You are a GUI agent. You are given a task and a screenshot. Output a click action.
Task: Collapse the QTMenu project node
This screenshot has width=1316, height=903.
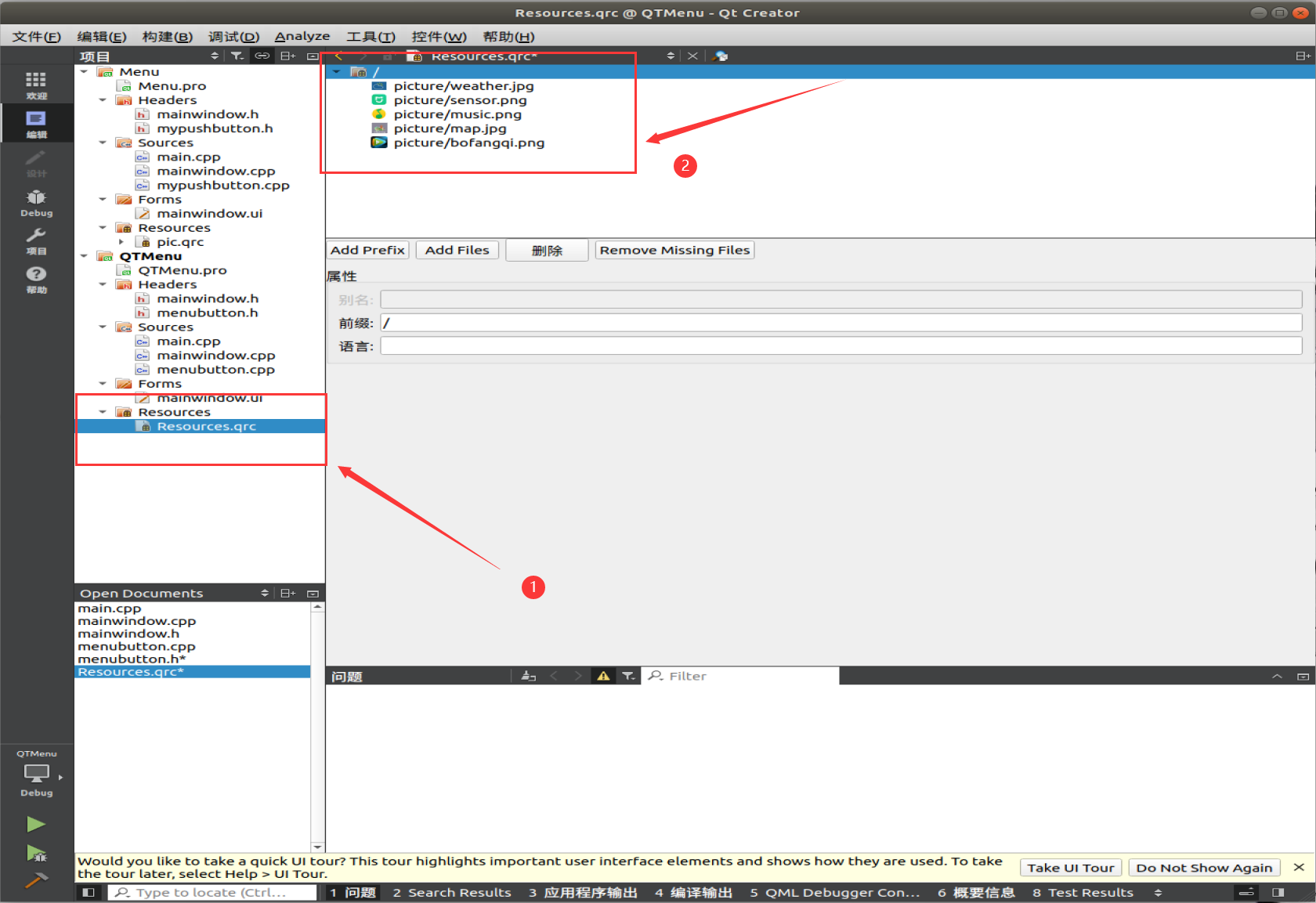point(84,256)
